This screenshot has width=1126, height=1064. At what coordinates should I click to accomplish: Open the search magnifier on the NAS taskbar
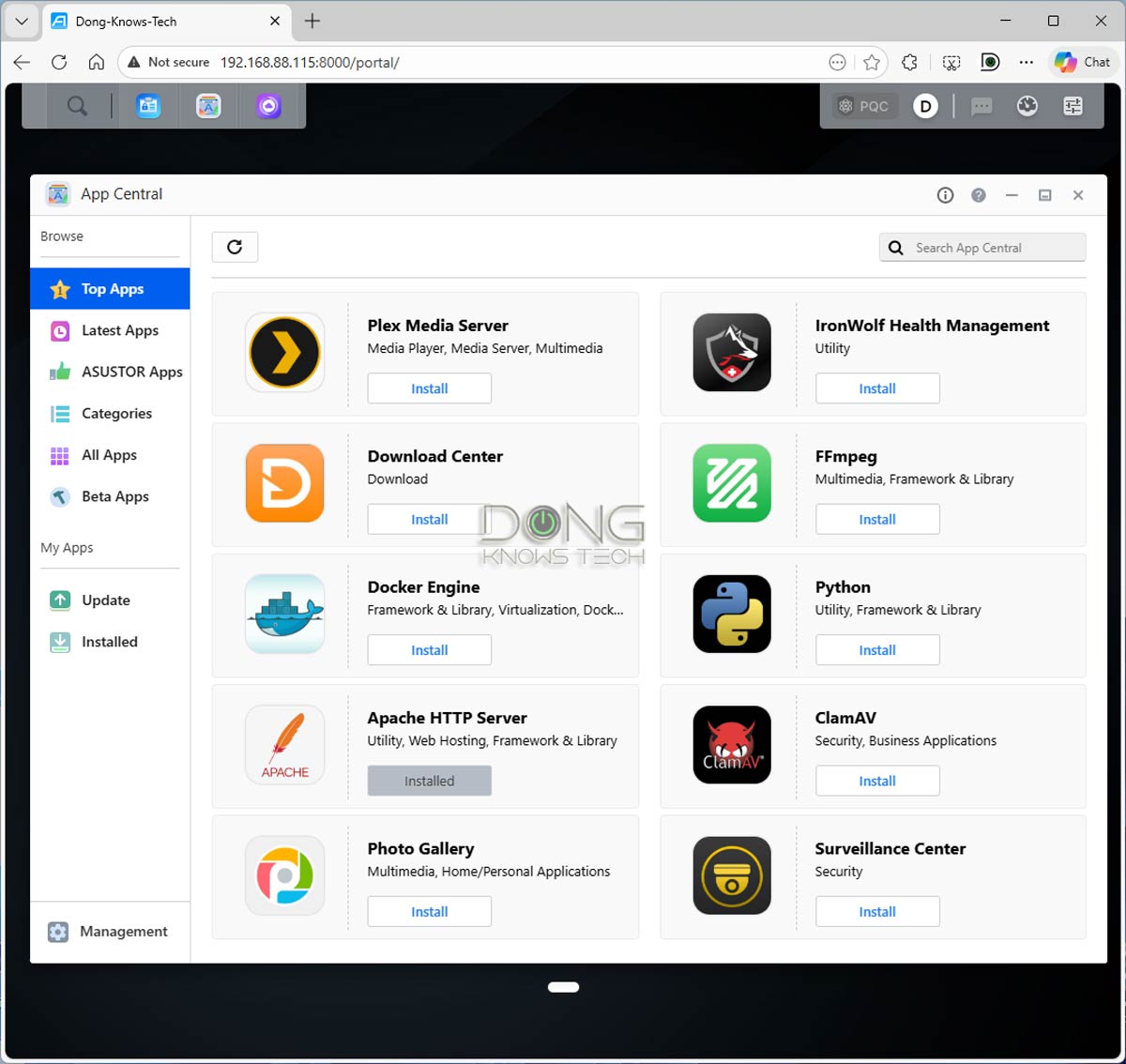78,105
